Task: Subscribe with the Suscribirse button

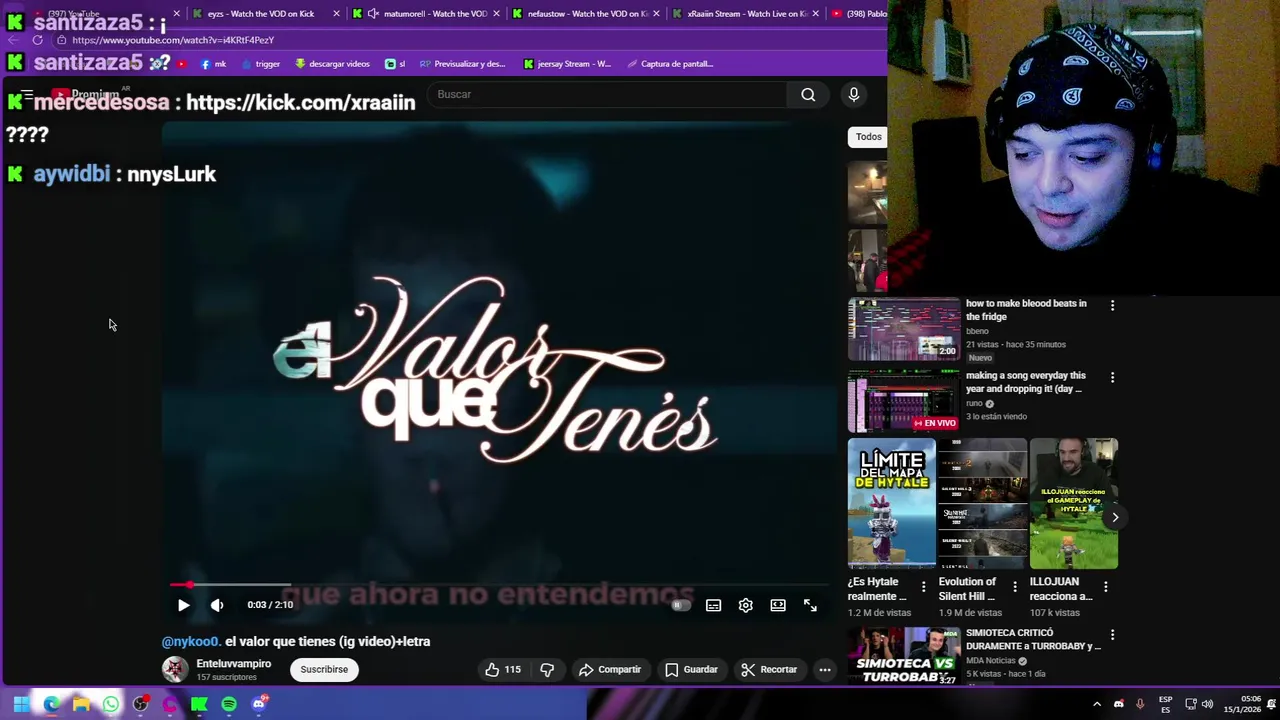Action: coord(324,669)
